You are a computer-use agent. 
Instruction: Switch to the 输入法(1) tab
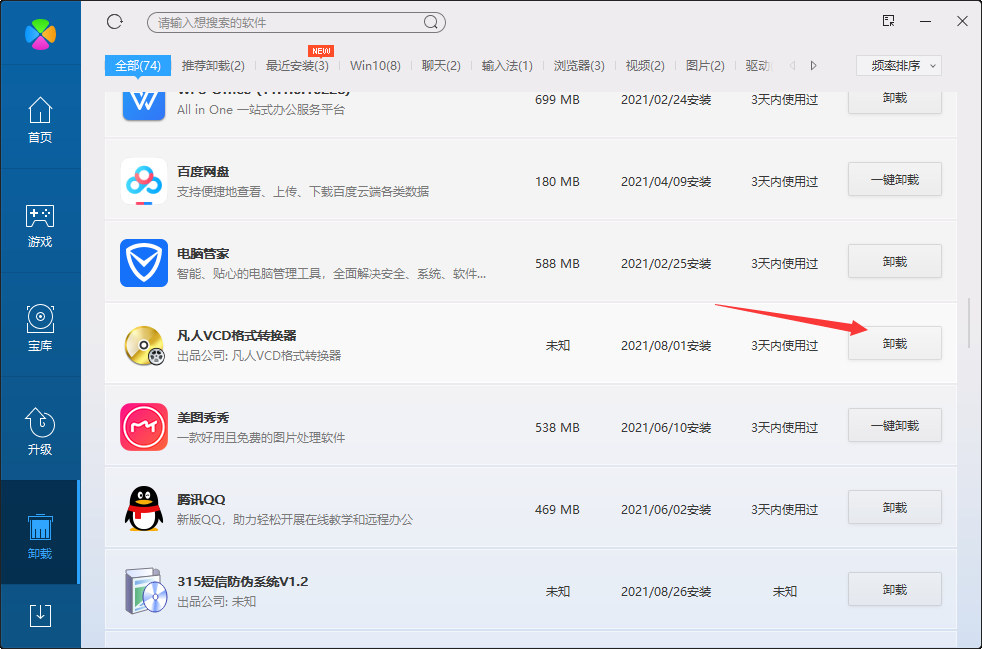507,66
